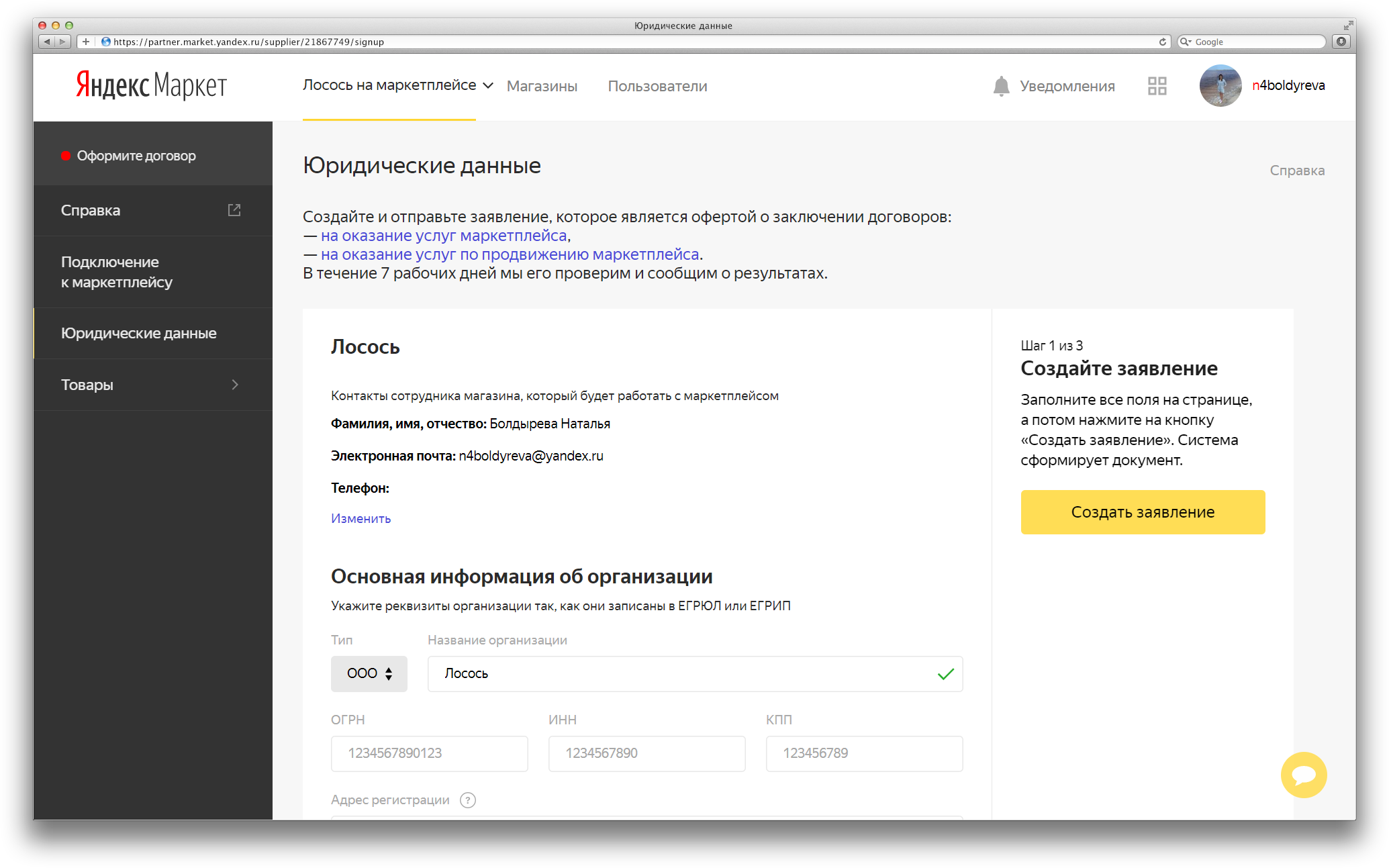Click the Яндекс Маркет logo

pyautogui.click(x=151, y=85)
